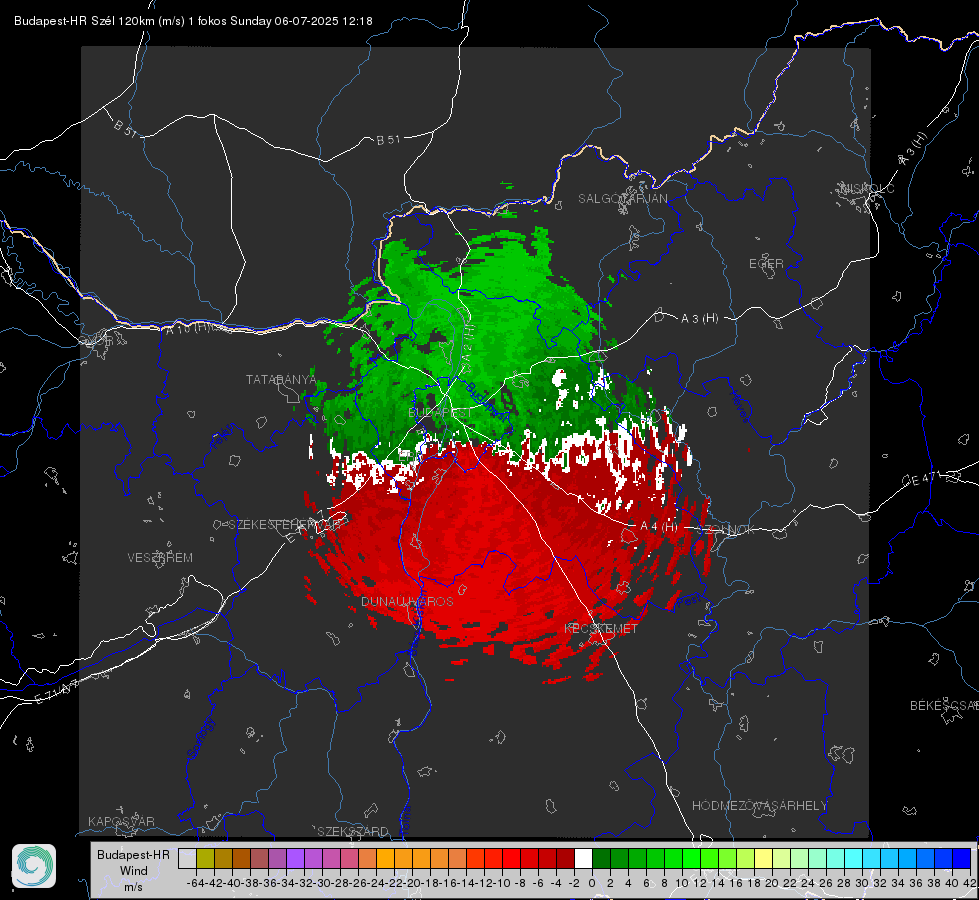The image size is (979, 900).
Task: Select the MISKOLC city label
Action: (867, 189)
